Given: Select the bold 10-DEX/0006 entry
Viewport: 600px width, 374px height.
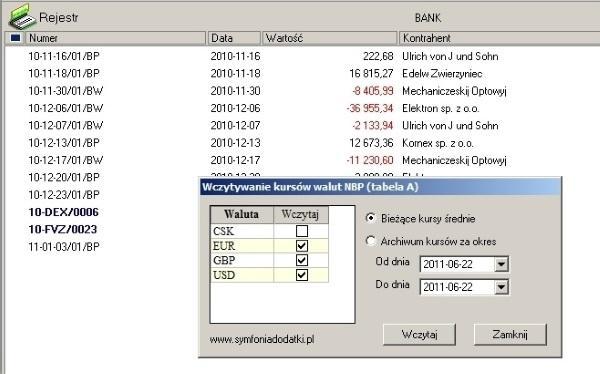Looking at the screenshot, I should (64, 212).
